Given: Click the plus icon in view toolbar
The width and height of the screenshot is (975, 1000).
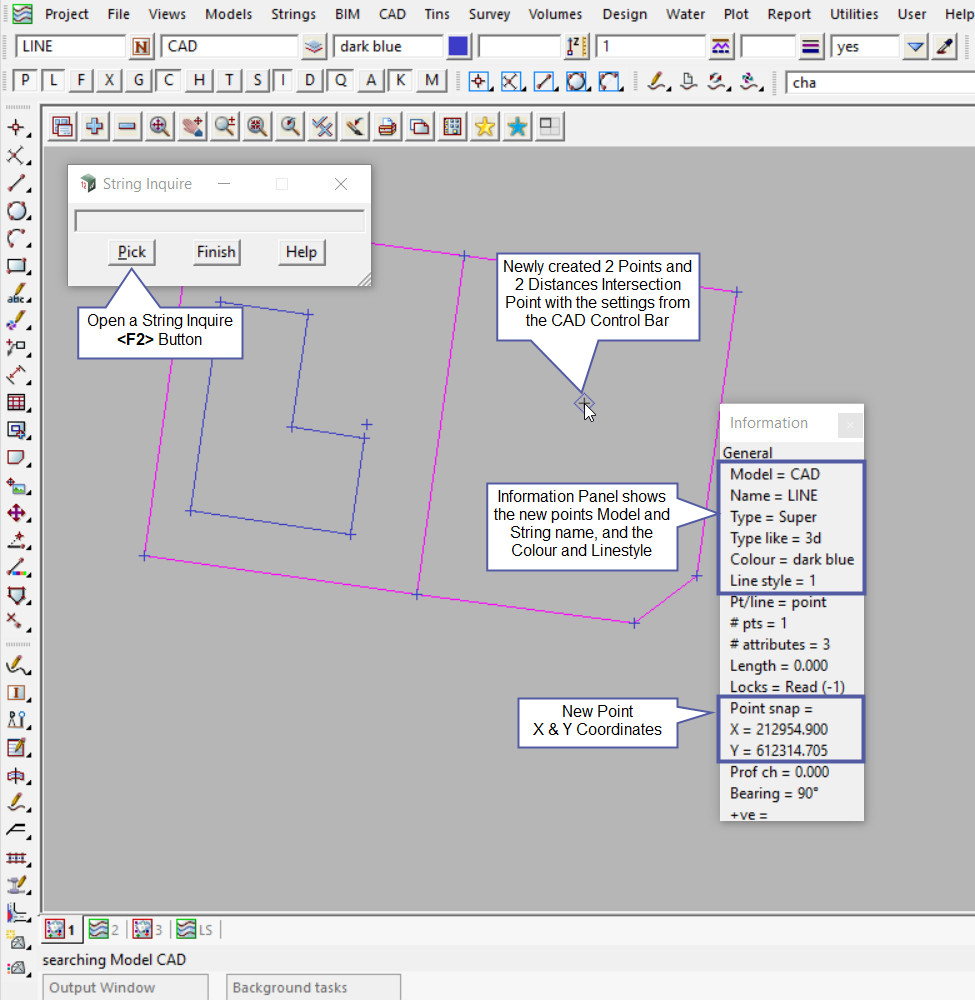Looking at the screenshot, I should (95, 126).
